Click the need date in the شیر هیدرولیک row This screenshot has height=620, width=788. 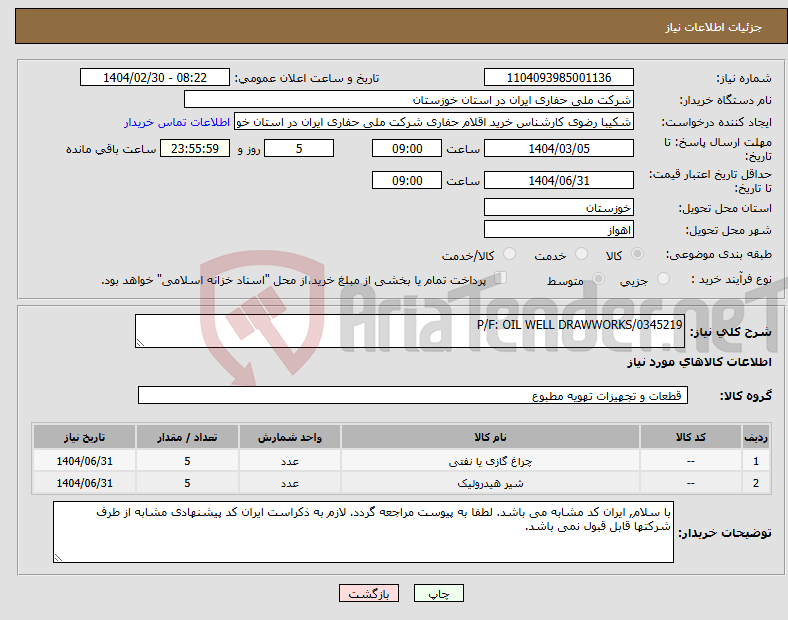(84, 483)
